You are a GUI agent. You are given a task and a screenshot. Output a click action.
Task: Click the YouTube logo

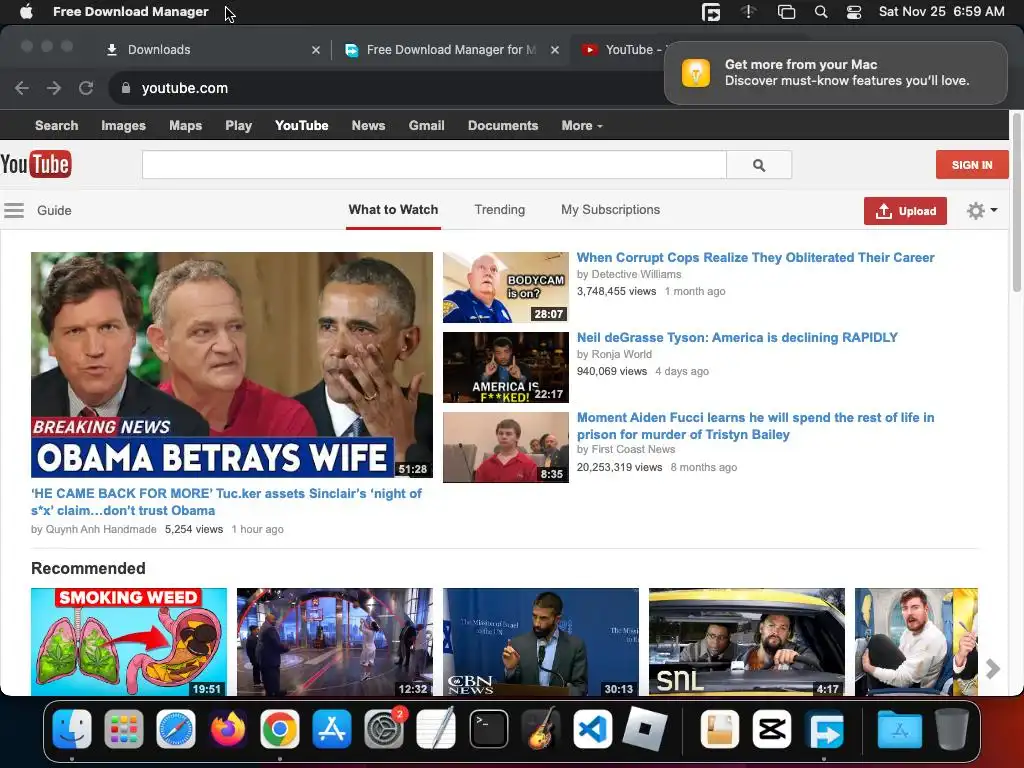coord(36,165)
